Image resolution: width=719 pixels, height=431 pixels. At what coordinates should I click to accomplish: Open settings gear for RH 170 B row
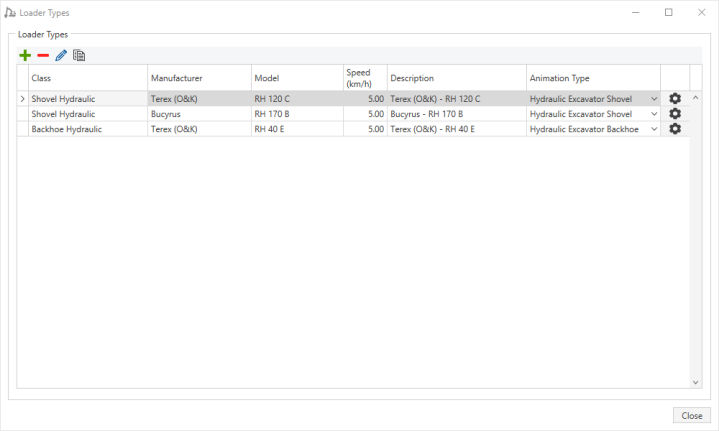pyautogui.click(x=675, y=114)
